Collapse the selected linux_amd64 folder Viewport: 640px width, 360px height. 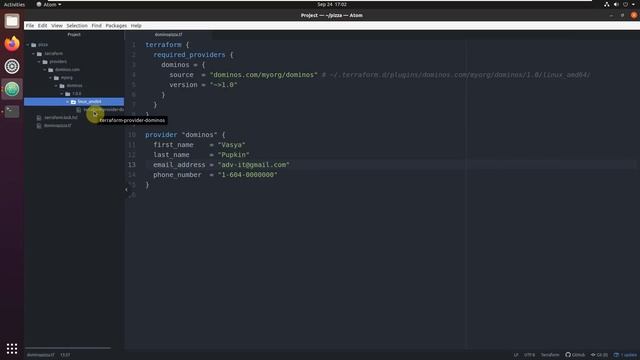68,102
